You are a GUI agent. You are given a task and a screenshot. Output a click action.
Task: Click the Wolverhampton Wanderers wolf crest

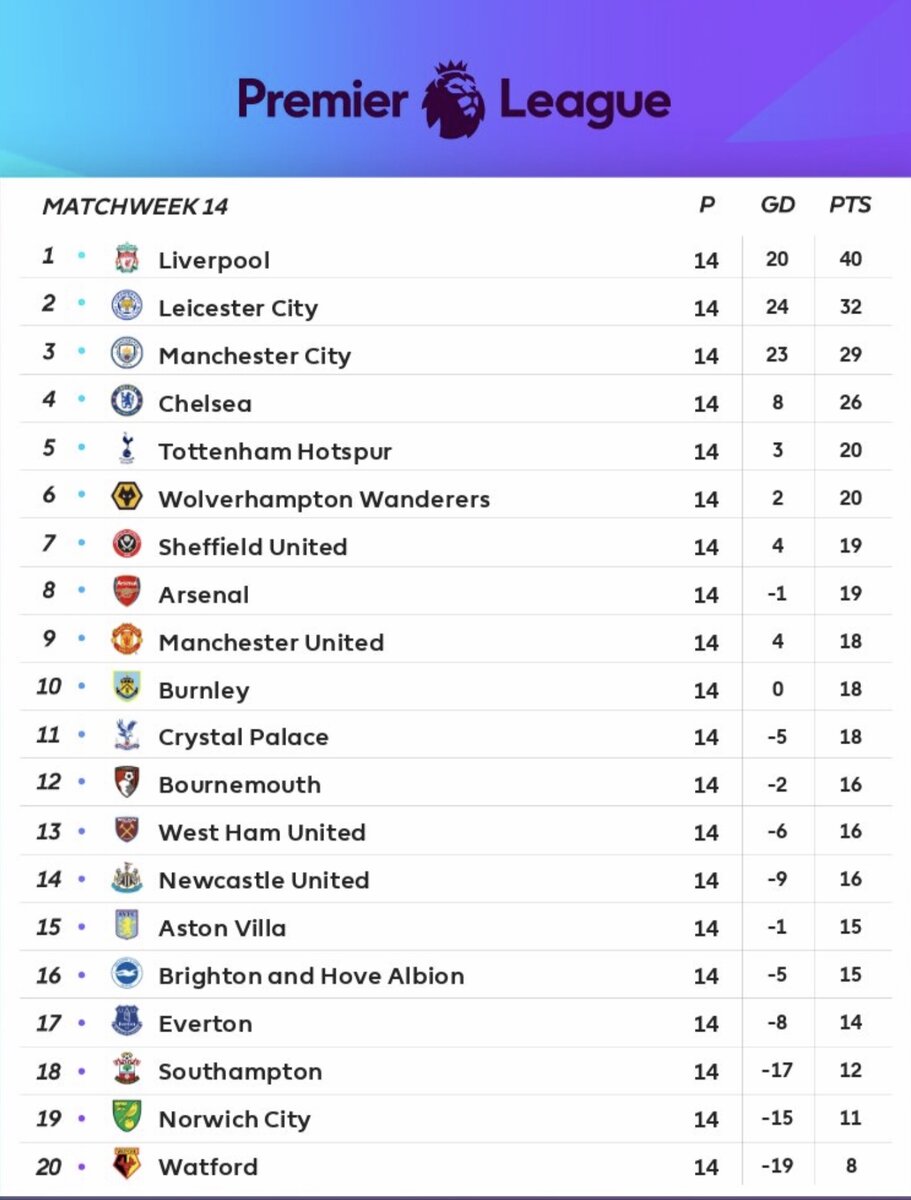pos(127,497)
